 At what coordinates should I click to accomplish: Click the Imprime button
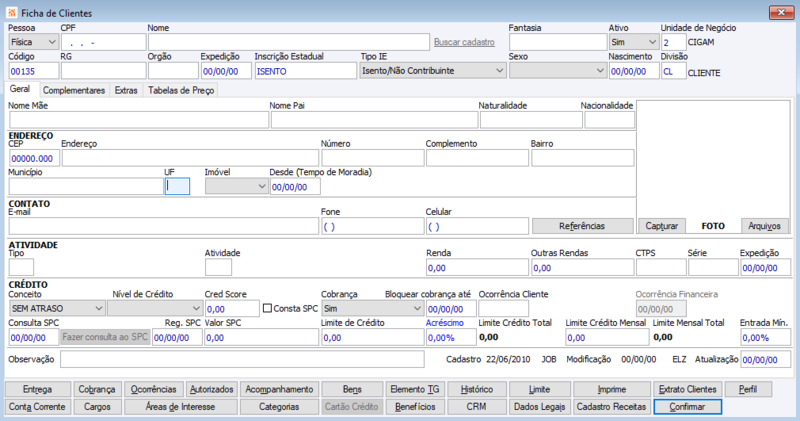(612, 389)
